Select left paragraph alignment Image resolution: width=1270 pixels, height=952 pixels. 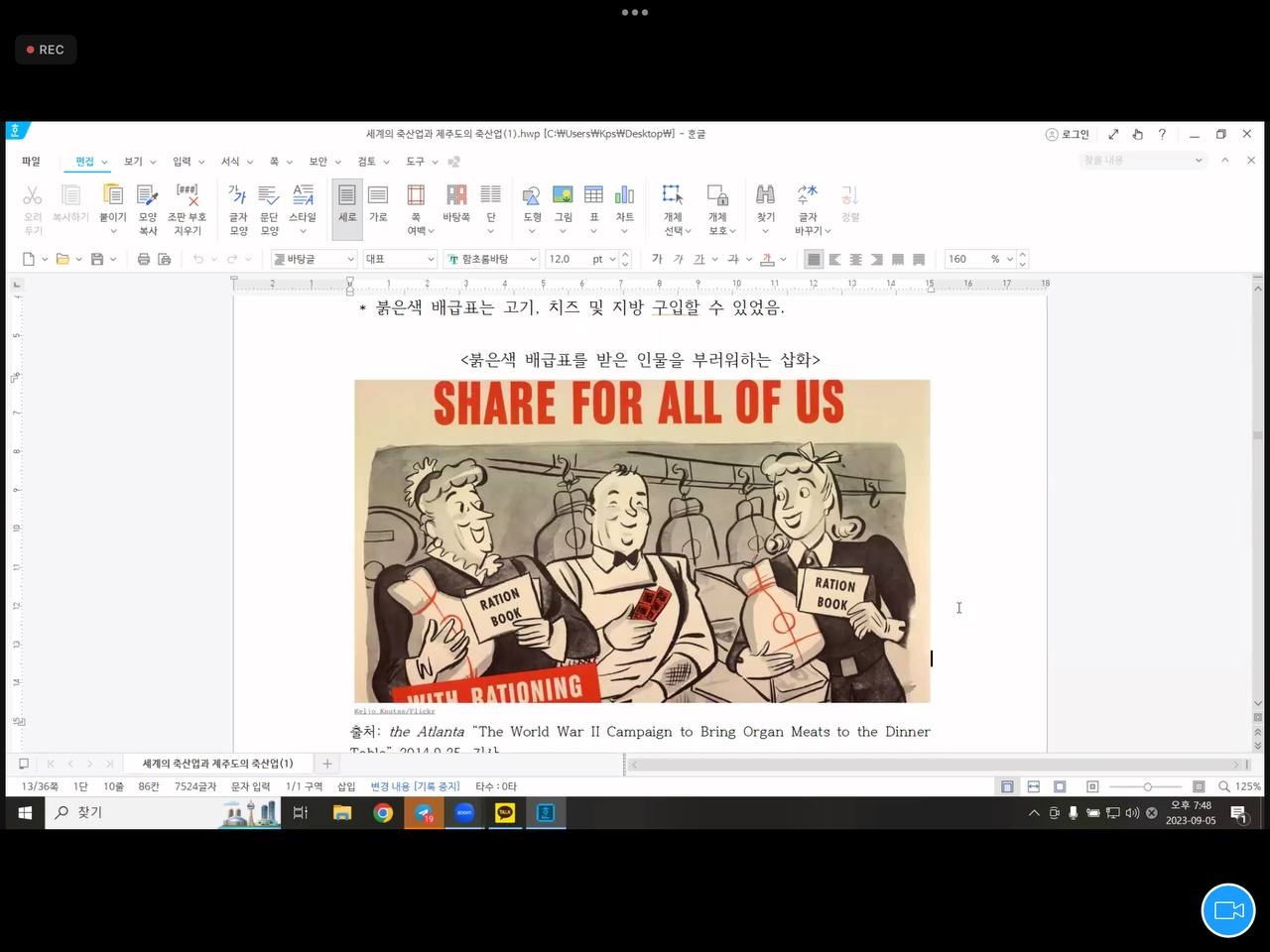pos(834,259)
